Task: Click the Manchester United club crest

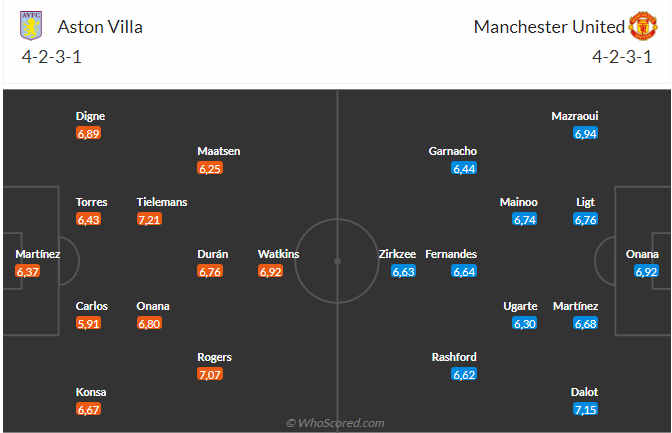Action: click(x=642, y=26)
